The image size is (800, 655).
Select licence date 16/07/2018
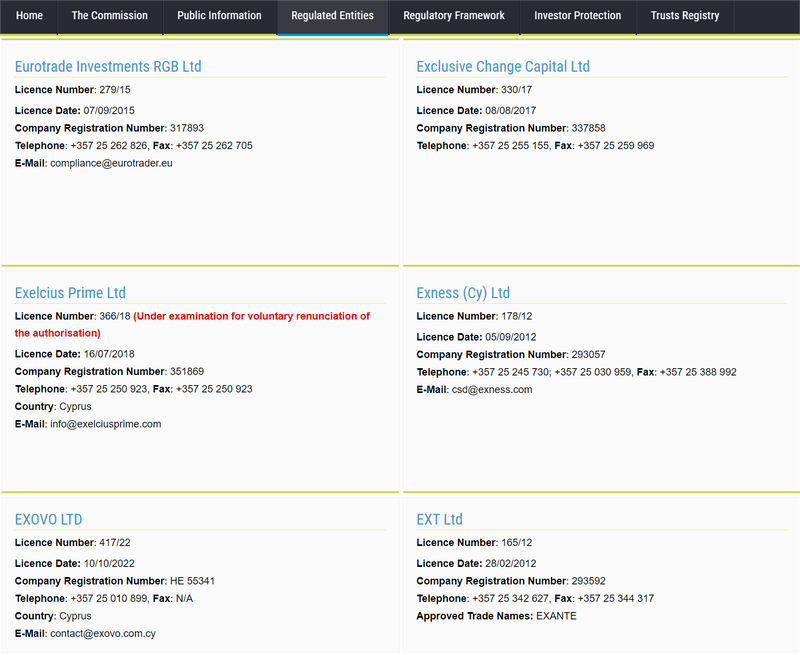tap(109, 354)
